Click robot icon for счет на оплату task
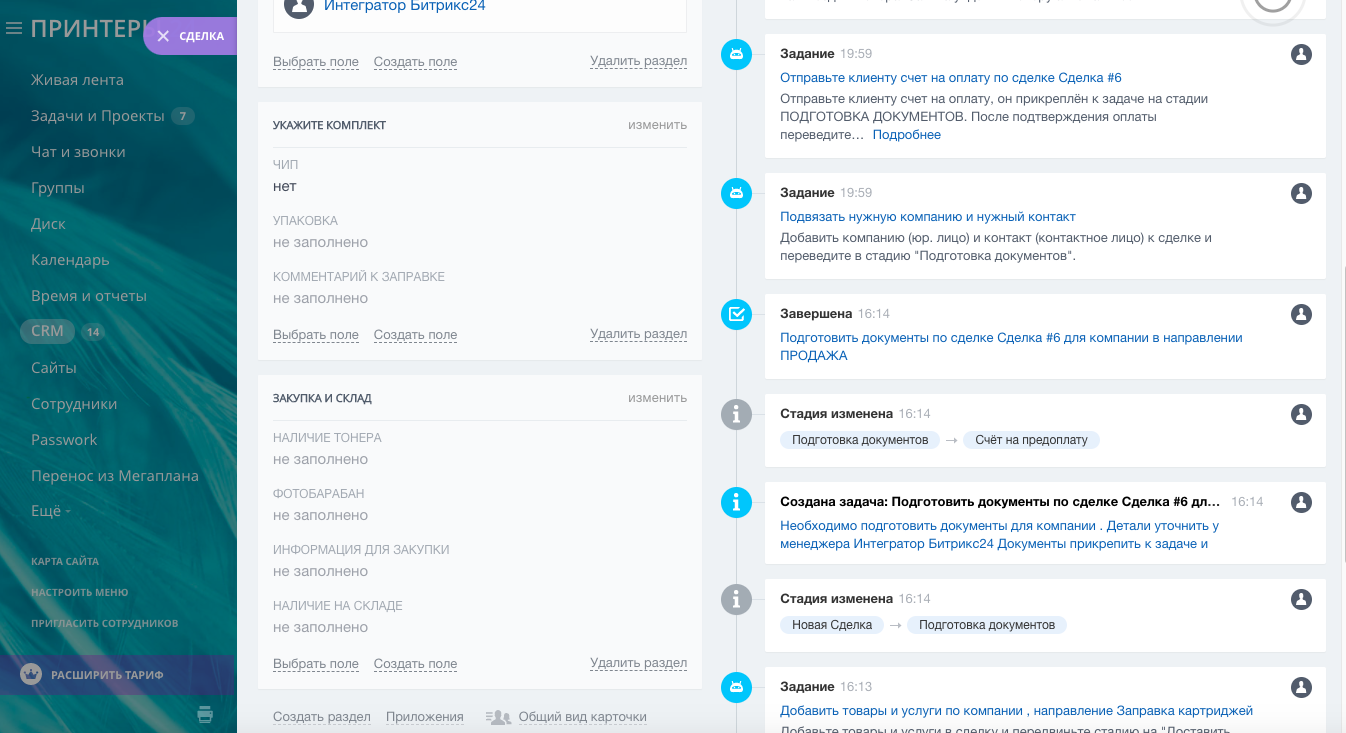This screenshot has height=733, width=1346. [x=736, y=54]
